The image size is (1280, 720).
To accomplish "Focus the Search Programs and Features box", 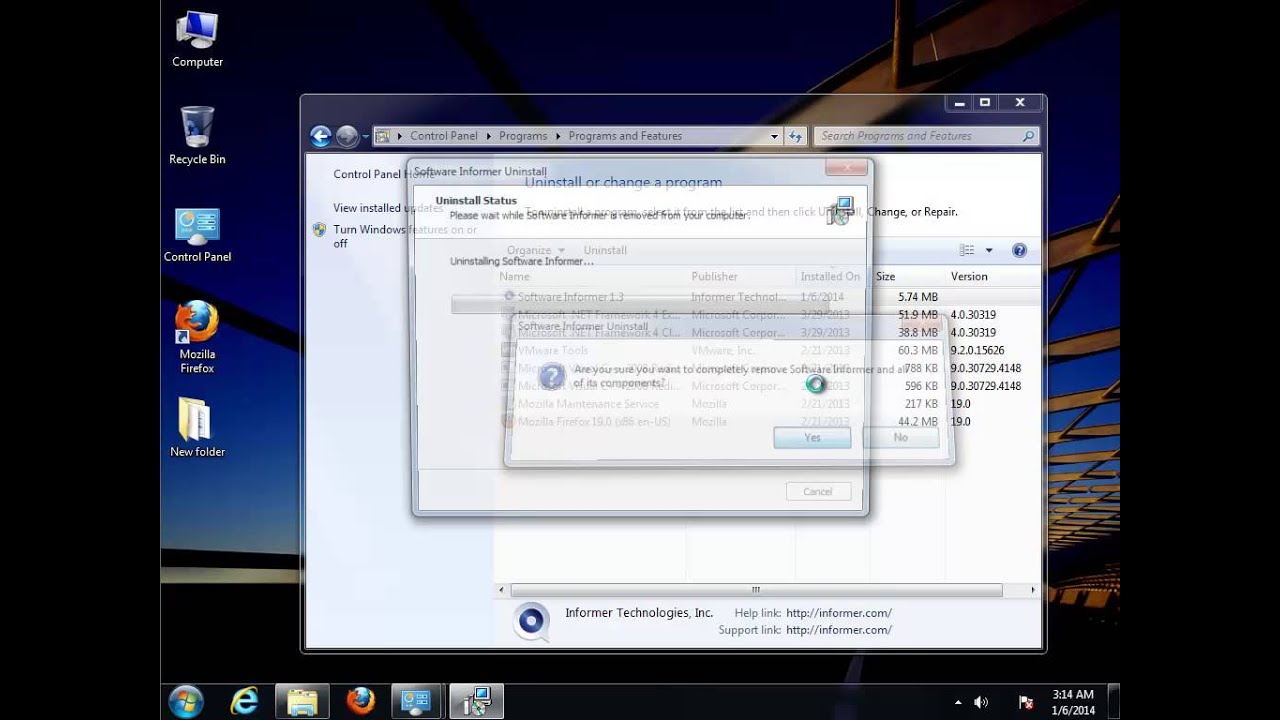I will click(x=926, y=136).
